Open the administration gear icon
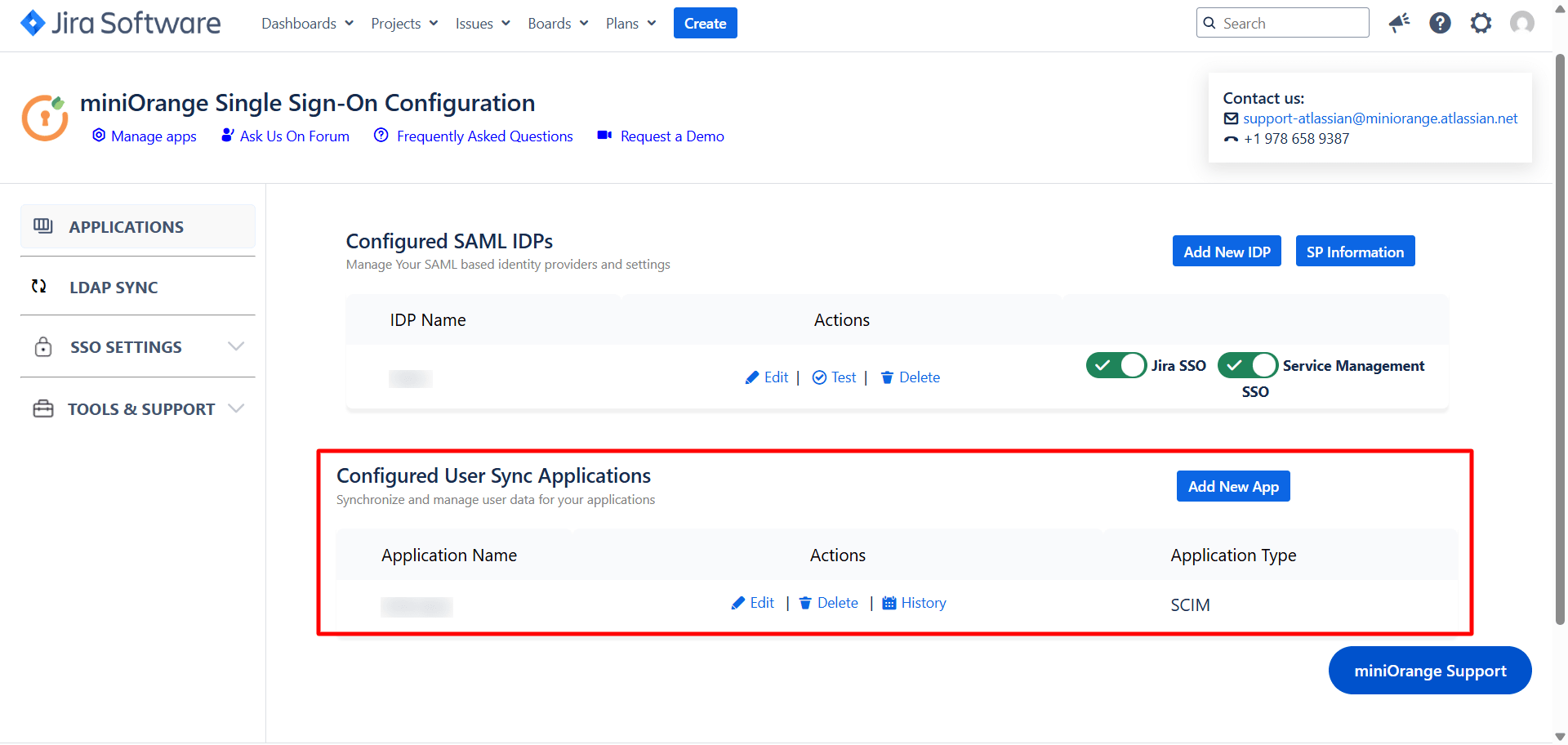The width and height of the screenshot is (1568, 745). [x=1481, y=23]
